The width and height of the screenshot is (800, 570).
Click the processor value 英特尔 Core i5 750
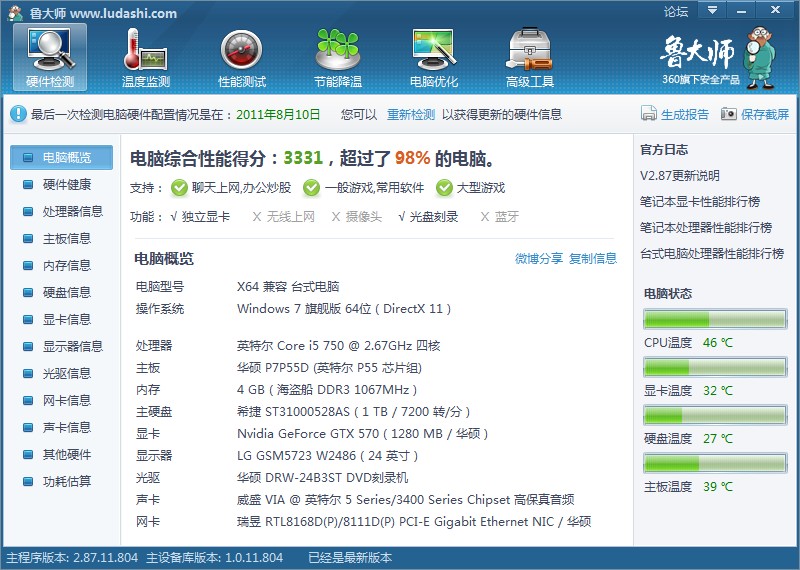(338, 345)
